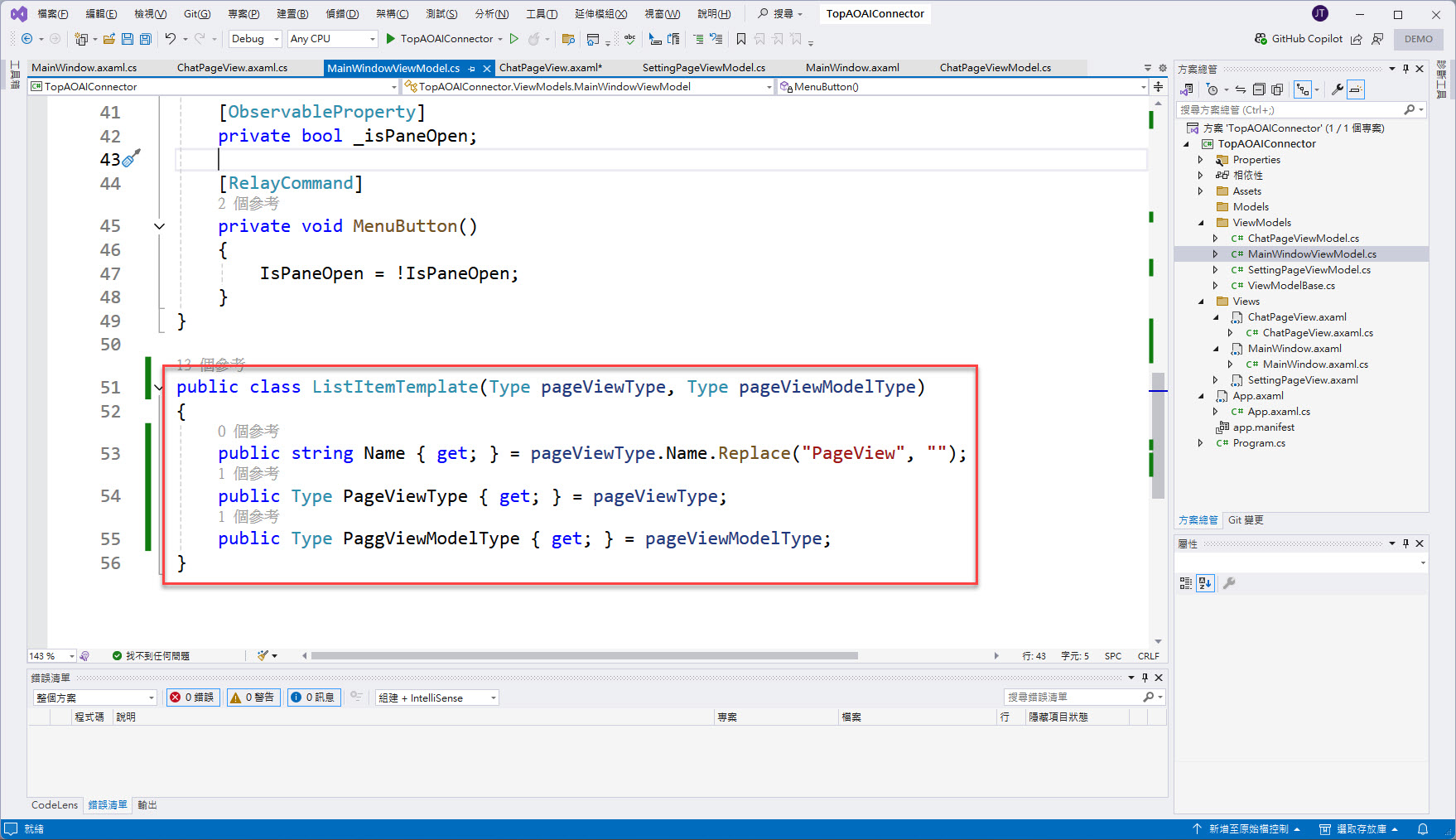Click Collapse All in Solution Explorer toolbar

pyautogui.click(x=1259, y=89)
